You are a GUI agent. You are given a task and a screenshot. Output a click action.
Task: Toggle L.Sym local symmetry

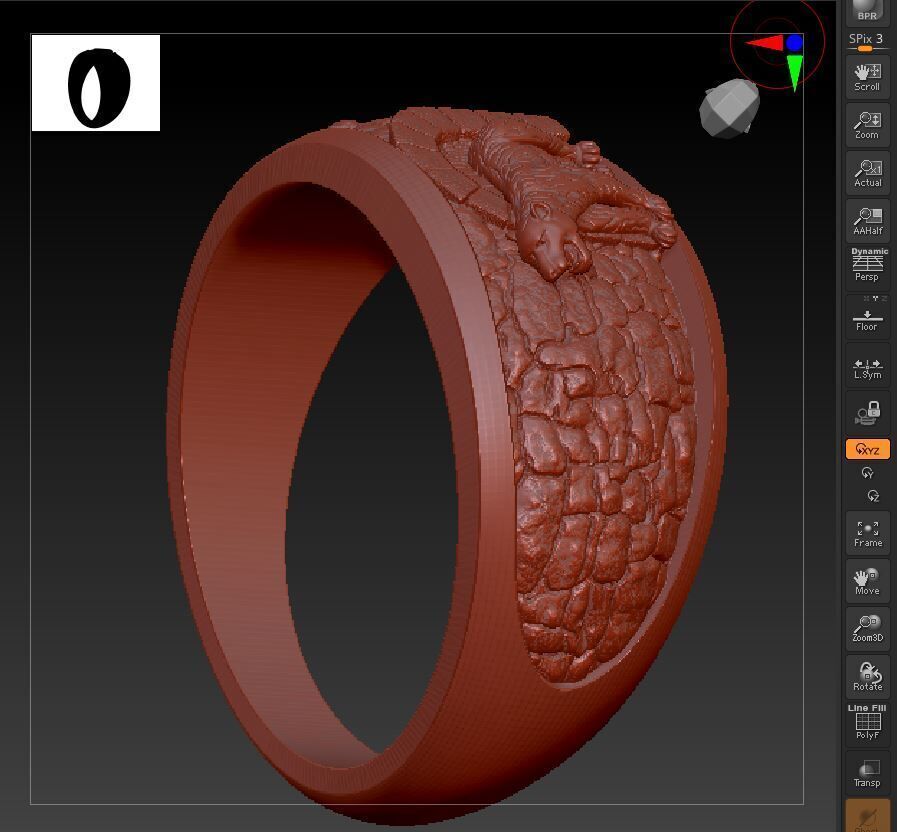(867, 366)
